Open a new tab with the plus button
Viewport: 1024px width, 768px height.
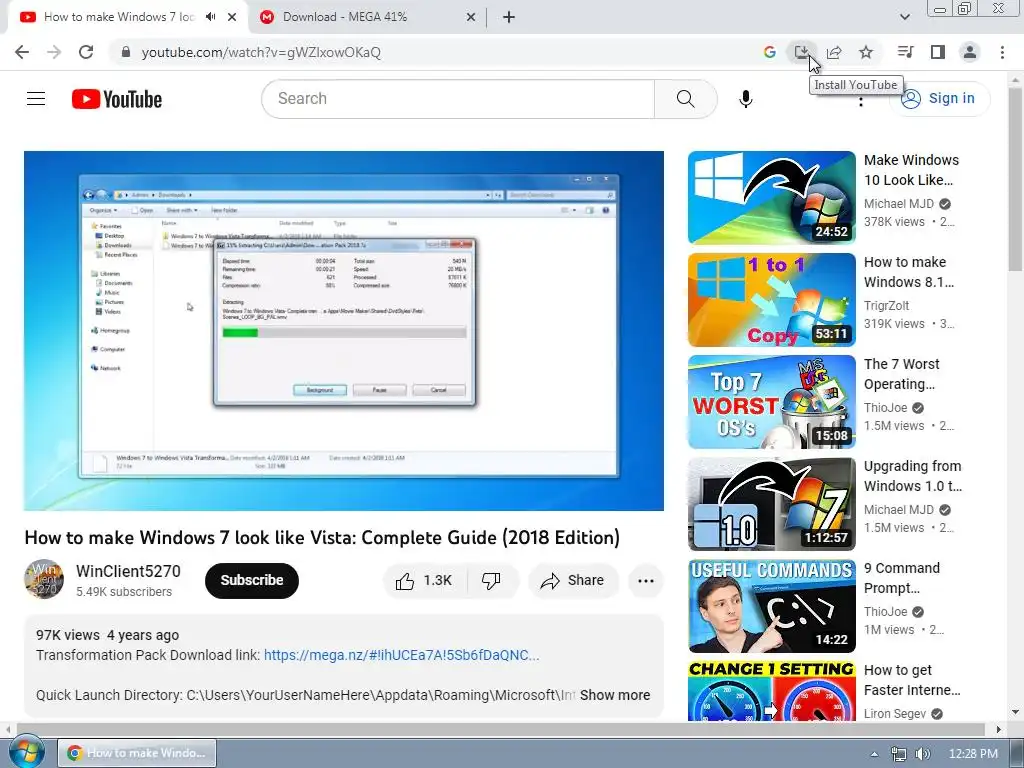pos(509,17)
